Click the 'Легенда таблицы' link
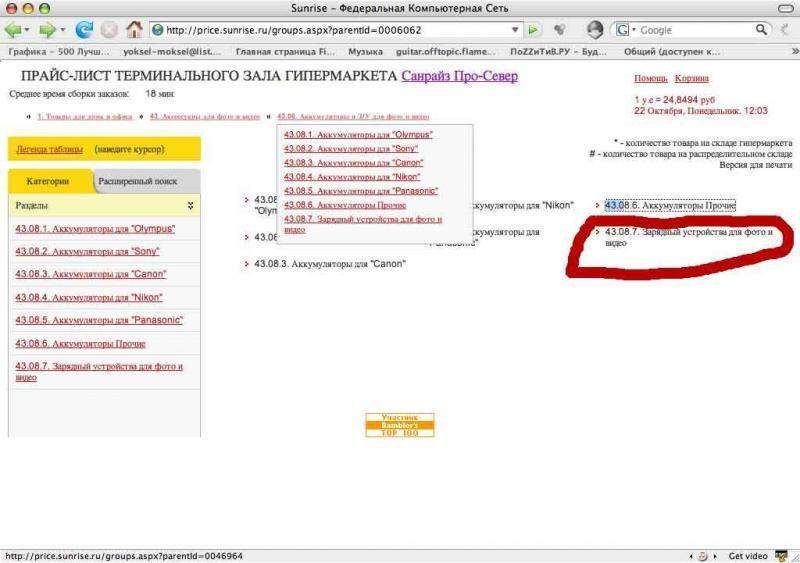Viewport: 800px width, 563px height. [49, 149]
